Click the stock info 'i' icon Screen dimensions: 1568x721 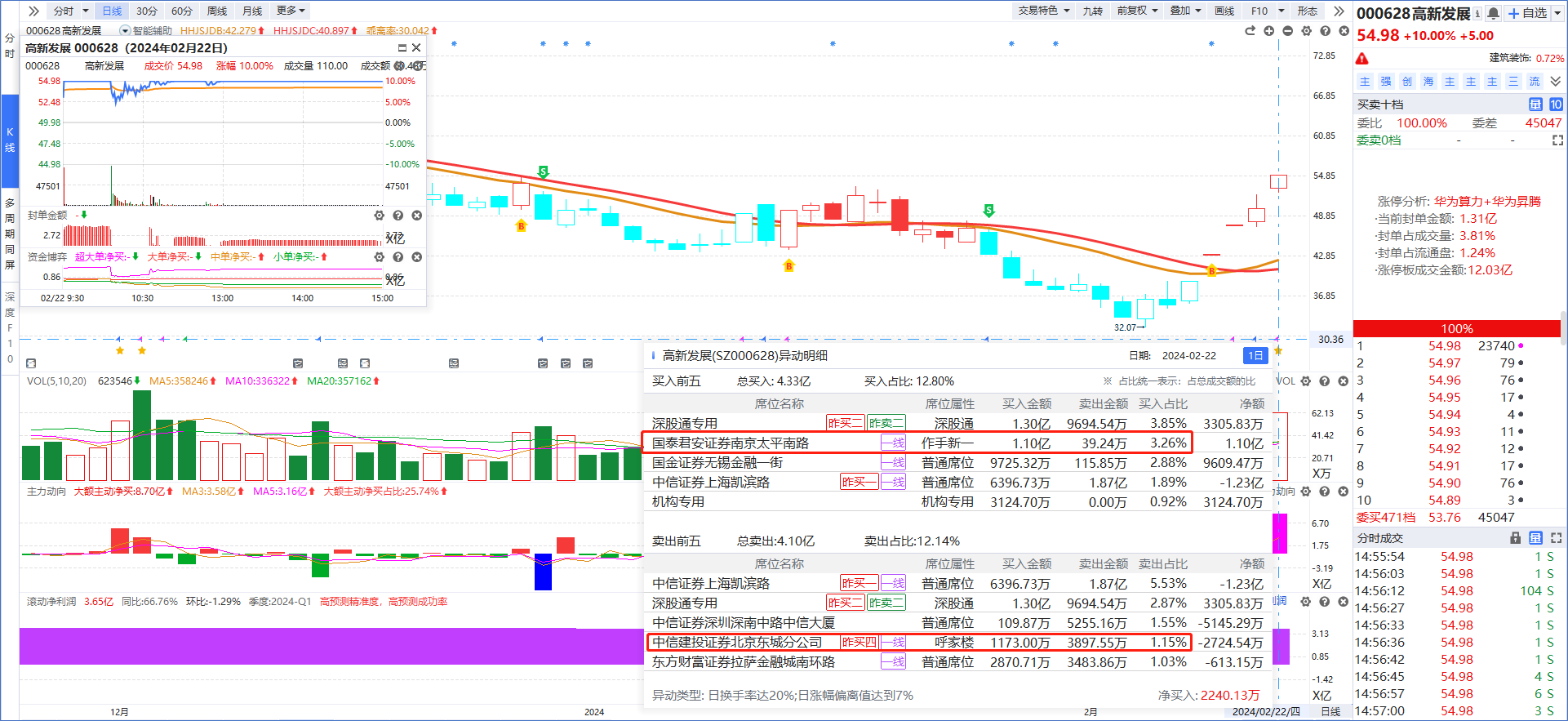point(1478,13)
